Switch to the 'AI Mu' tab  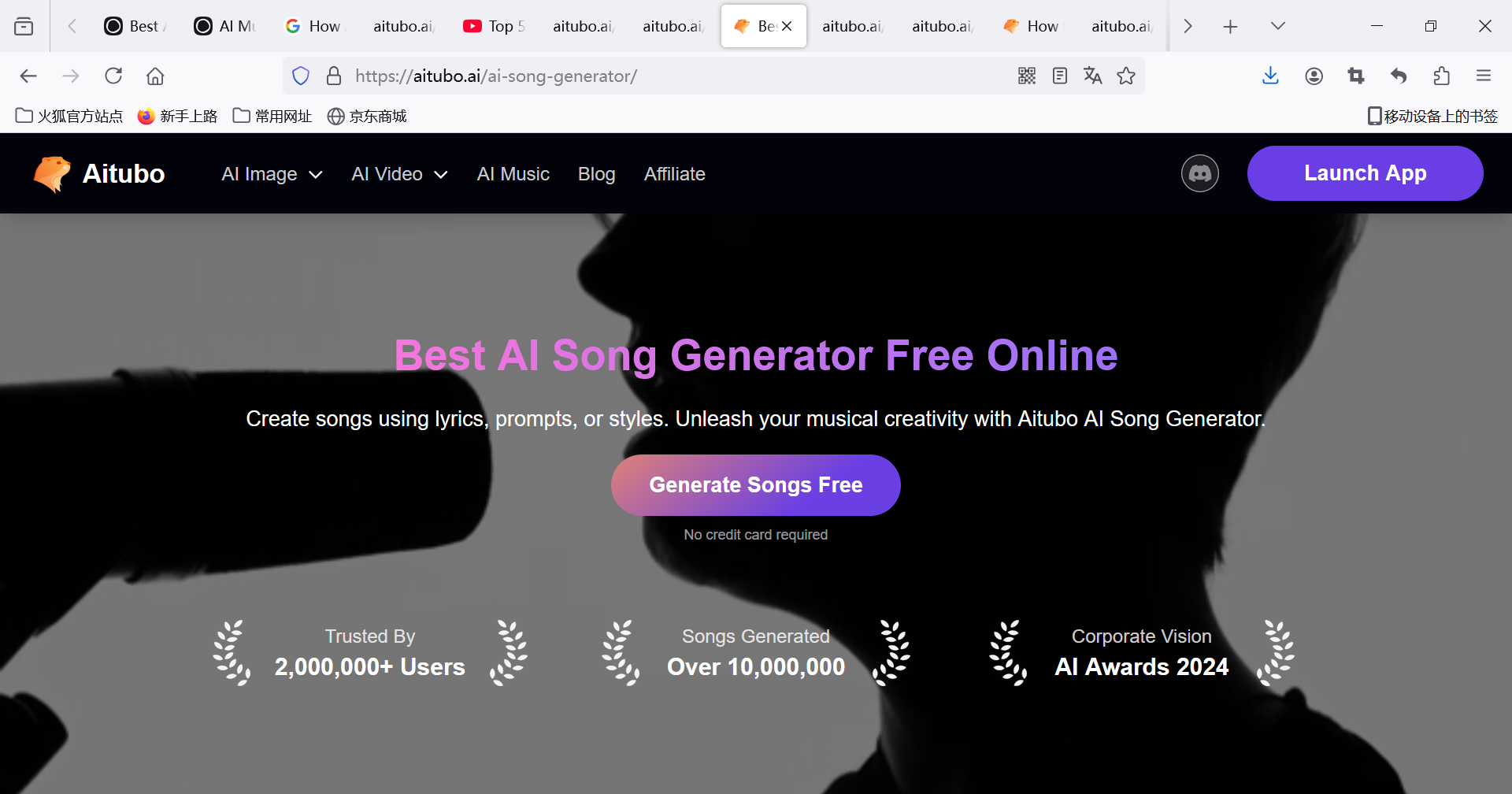click(x=225, y=26)
